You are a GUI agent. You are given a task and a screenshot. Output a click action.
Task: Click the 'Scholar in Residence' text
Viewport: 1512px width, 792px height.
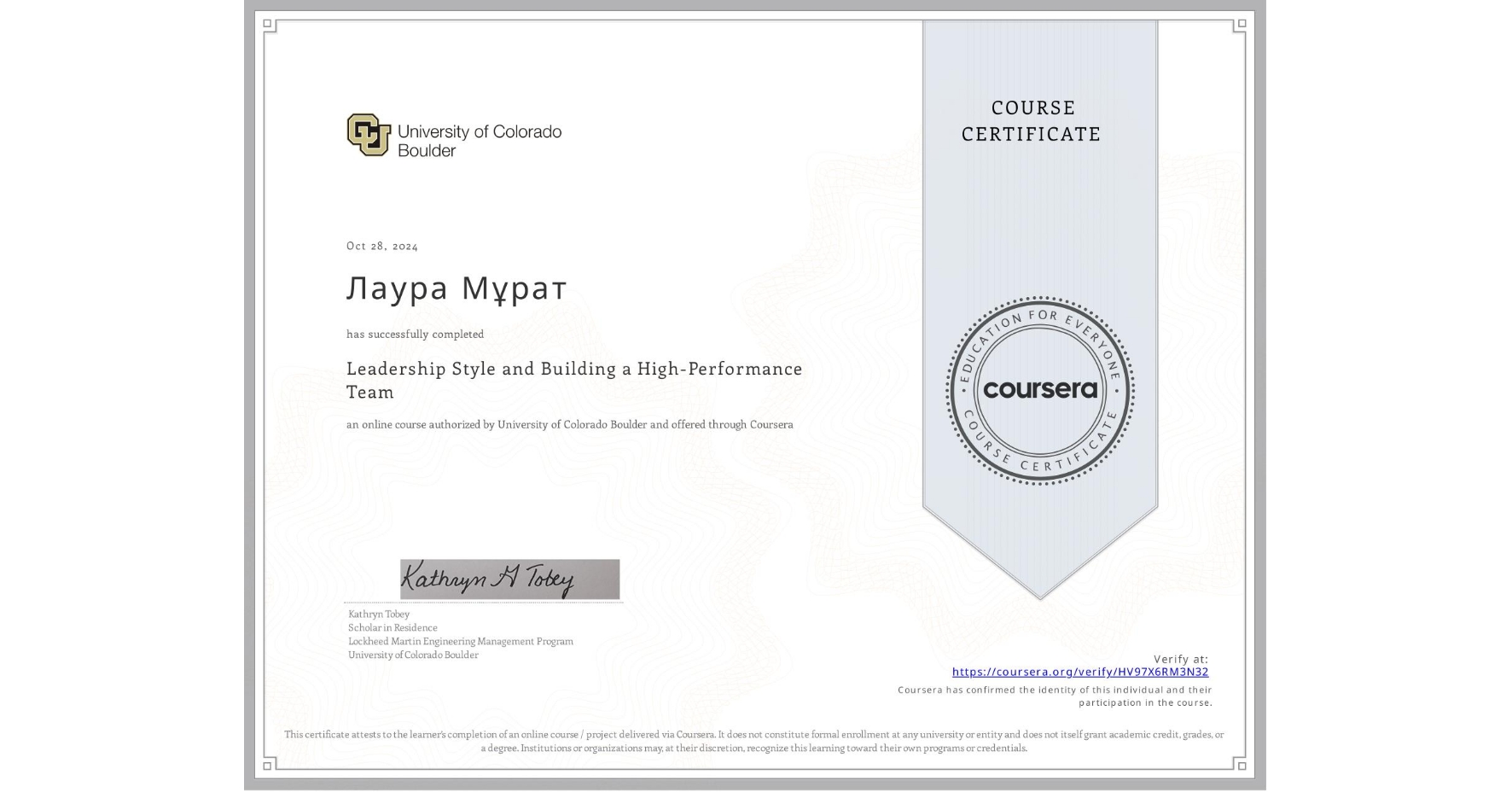[x=393, y=627]
